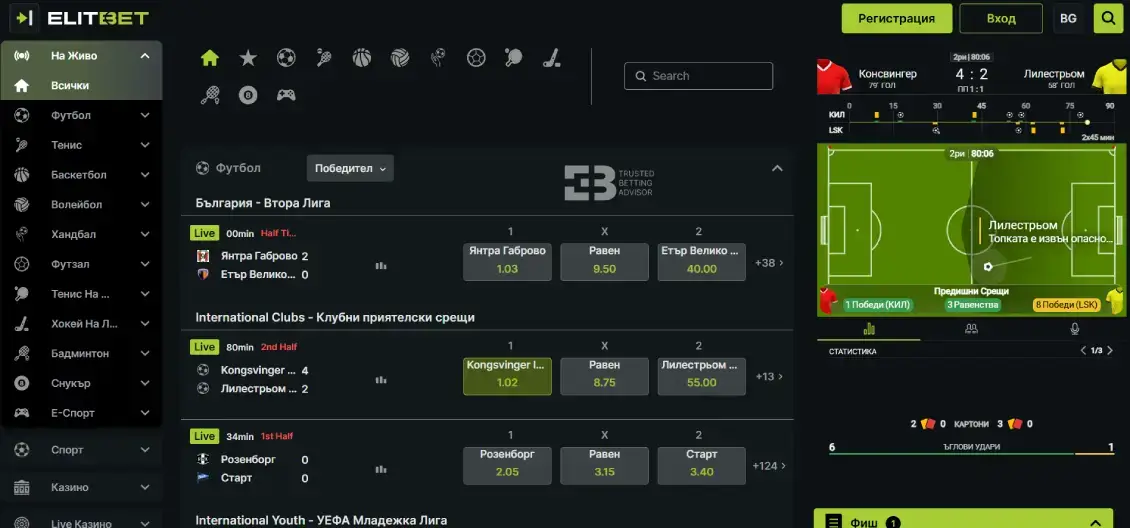Click the Вход login button
Image resolution: width=1130 pixels, height=528 pixels.
click(x=1001, y=19)
